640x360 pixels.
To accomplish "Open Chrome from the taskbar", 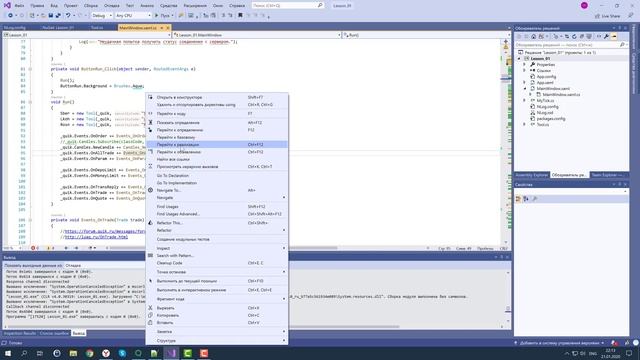I will [89, 353].
